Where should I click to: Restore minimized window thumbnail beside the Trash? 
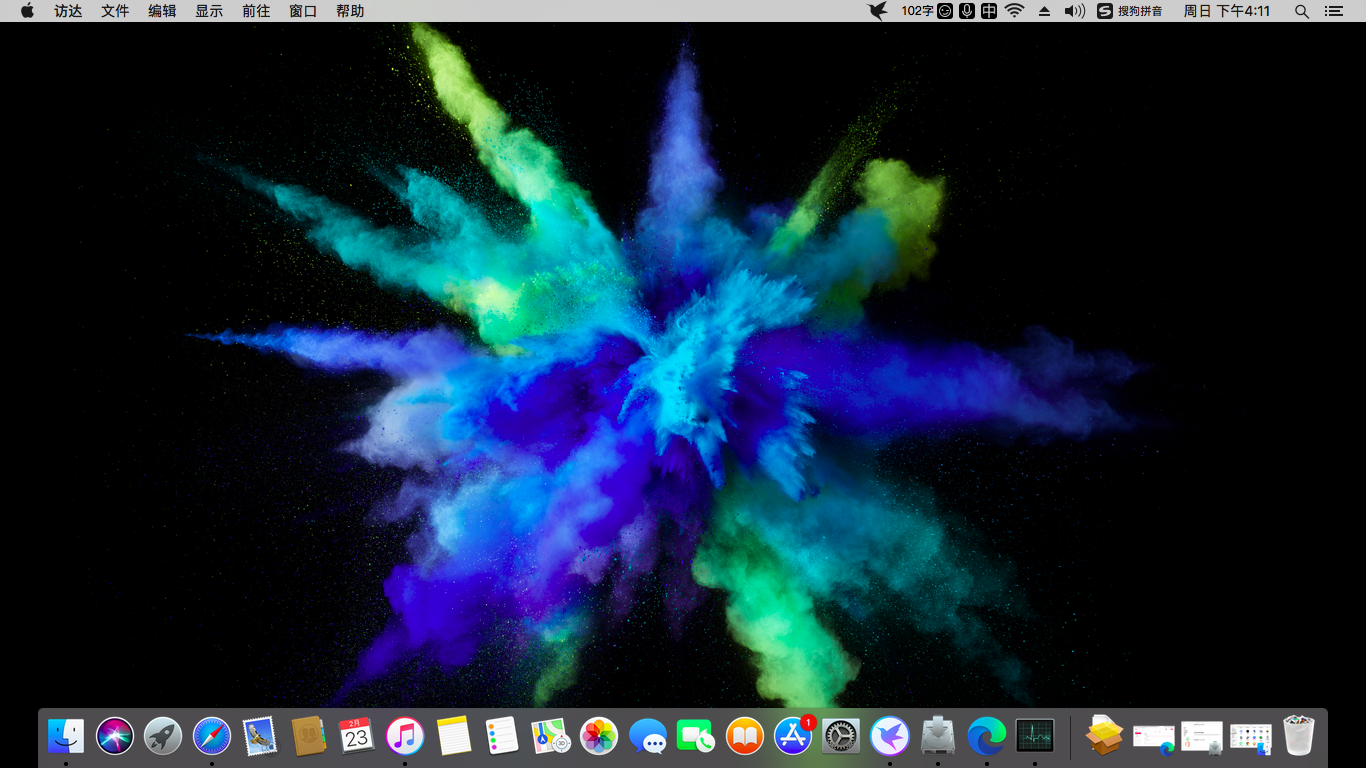coord(1251,738)
